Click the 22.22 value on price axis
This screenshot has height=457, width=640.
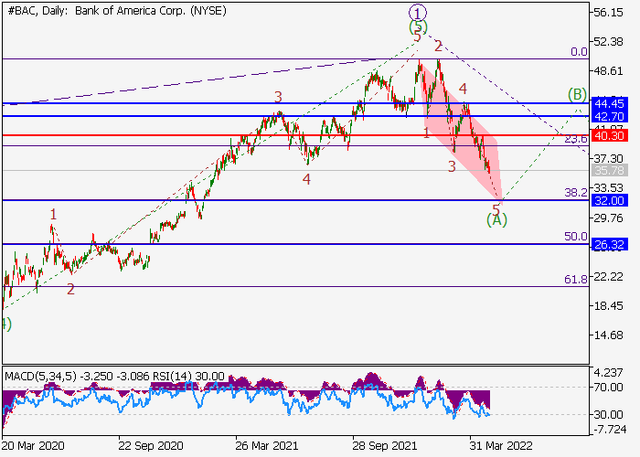point(609,277)
